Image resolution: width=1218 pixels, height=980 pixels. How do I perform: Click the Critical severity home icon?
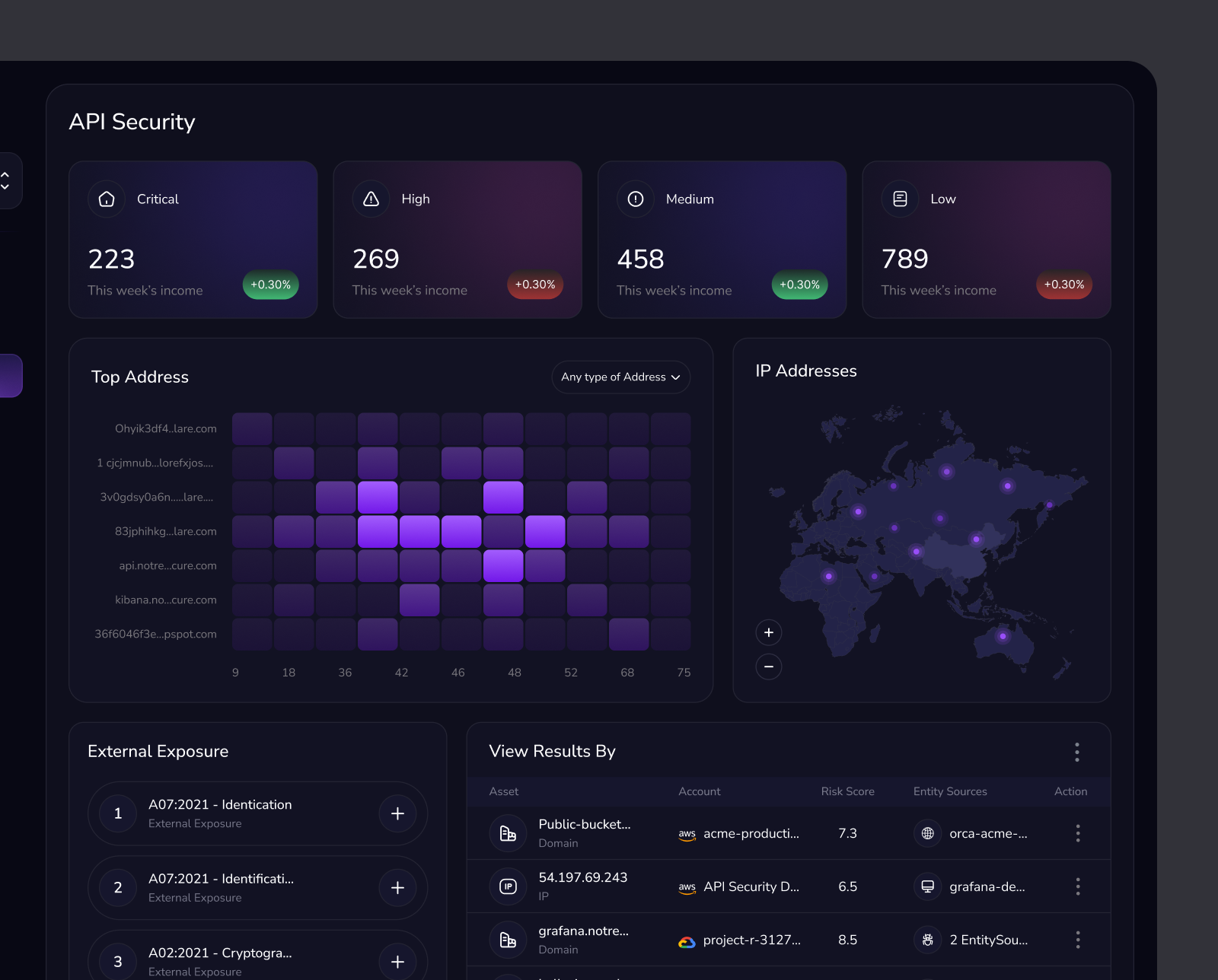(x=107, y=199)
